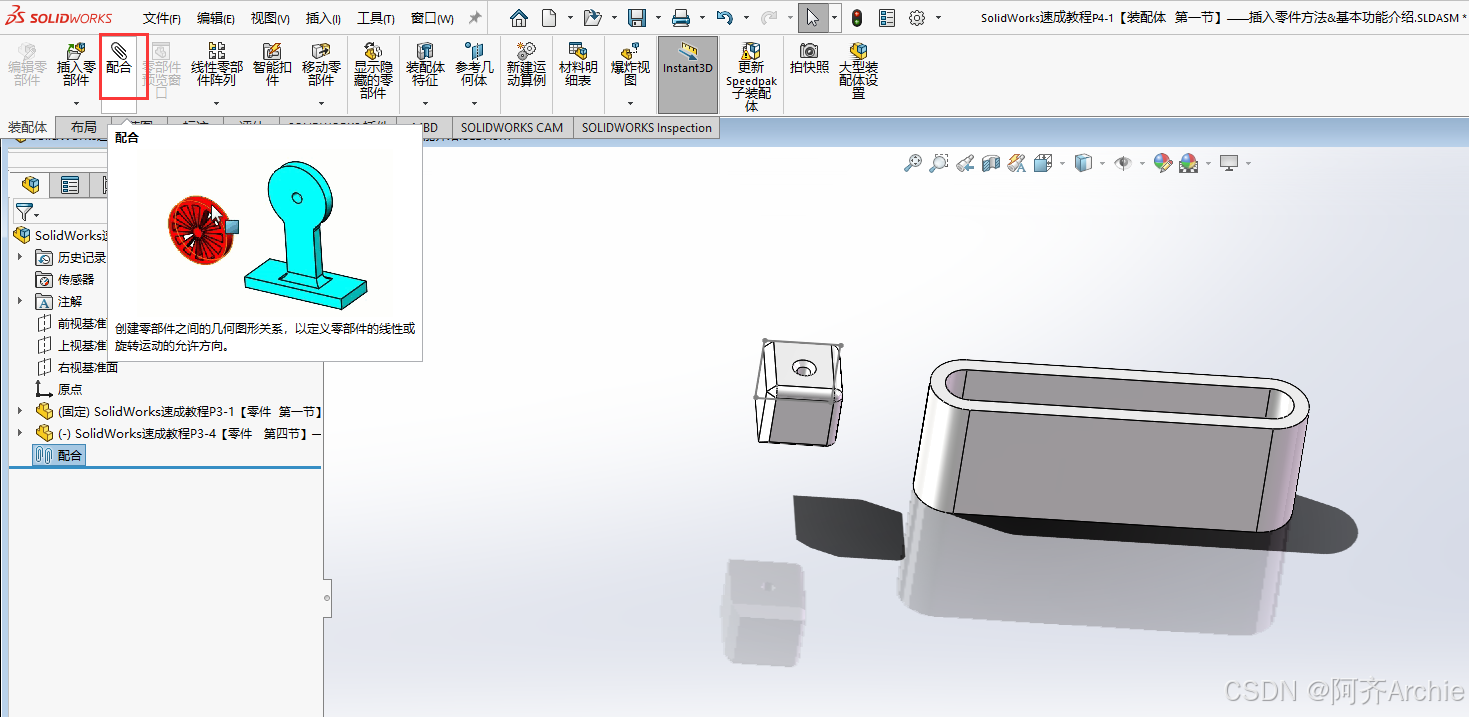This screenshot has width=1469, height=717.
Task: Click Update Speedpak subassemblies button
Action: (x=751, y=76)
